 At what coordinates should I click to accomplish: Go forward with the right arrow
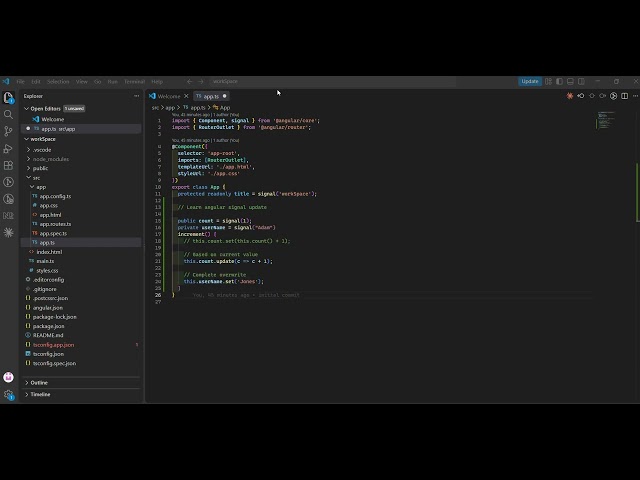[x=200, y=82]
